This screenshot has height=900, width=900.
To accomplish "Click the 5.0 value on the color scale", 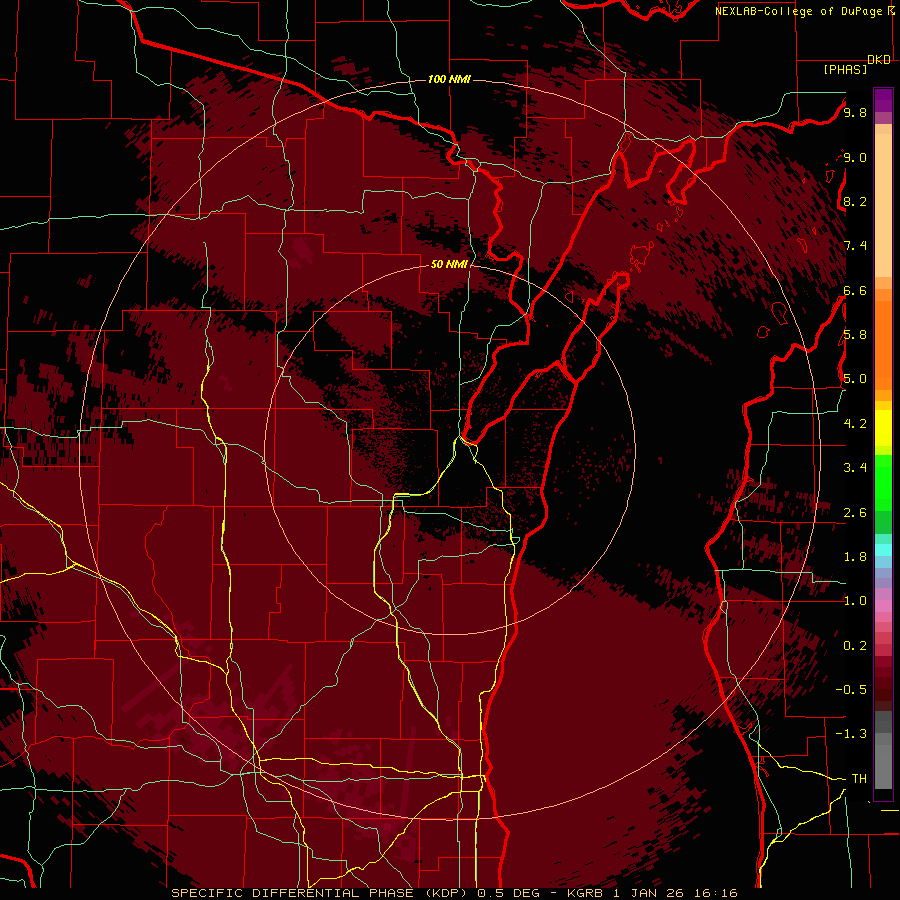I will [x=856, y=379].
